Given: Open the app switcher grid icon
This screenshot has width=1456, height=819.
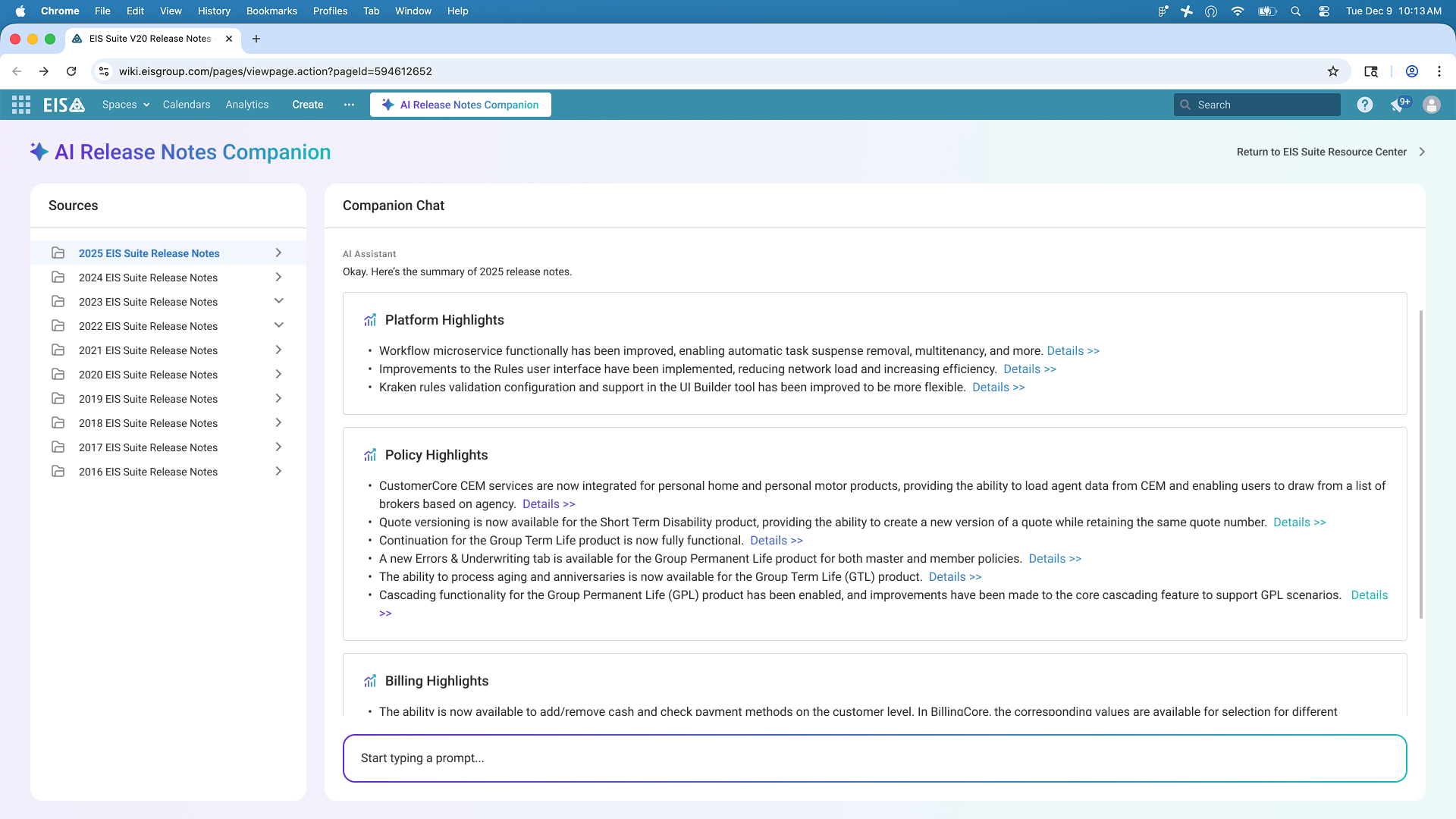Looking at the screenshot, I should [x=21, y=105].
